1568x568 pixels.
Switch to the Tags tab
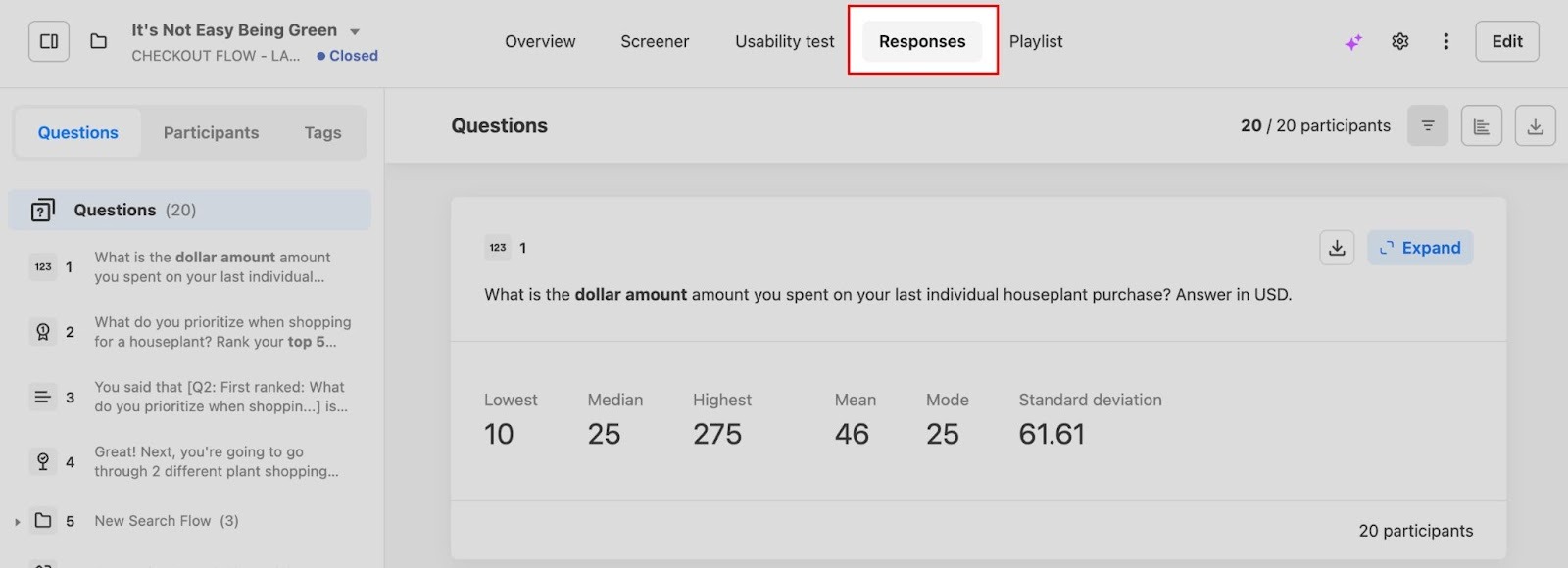tap(322, 132)
